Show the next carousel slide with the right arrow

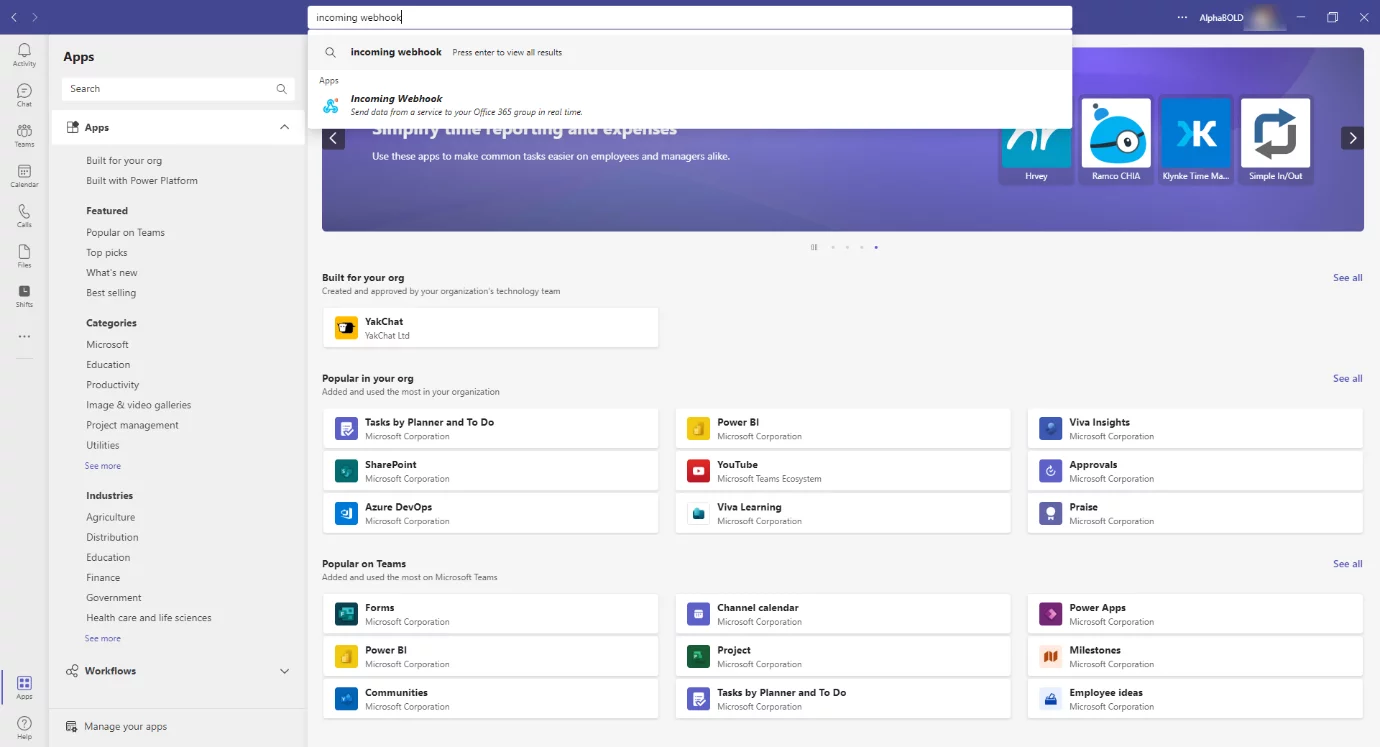[x=1352, y=138]
